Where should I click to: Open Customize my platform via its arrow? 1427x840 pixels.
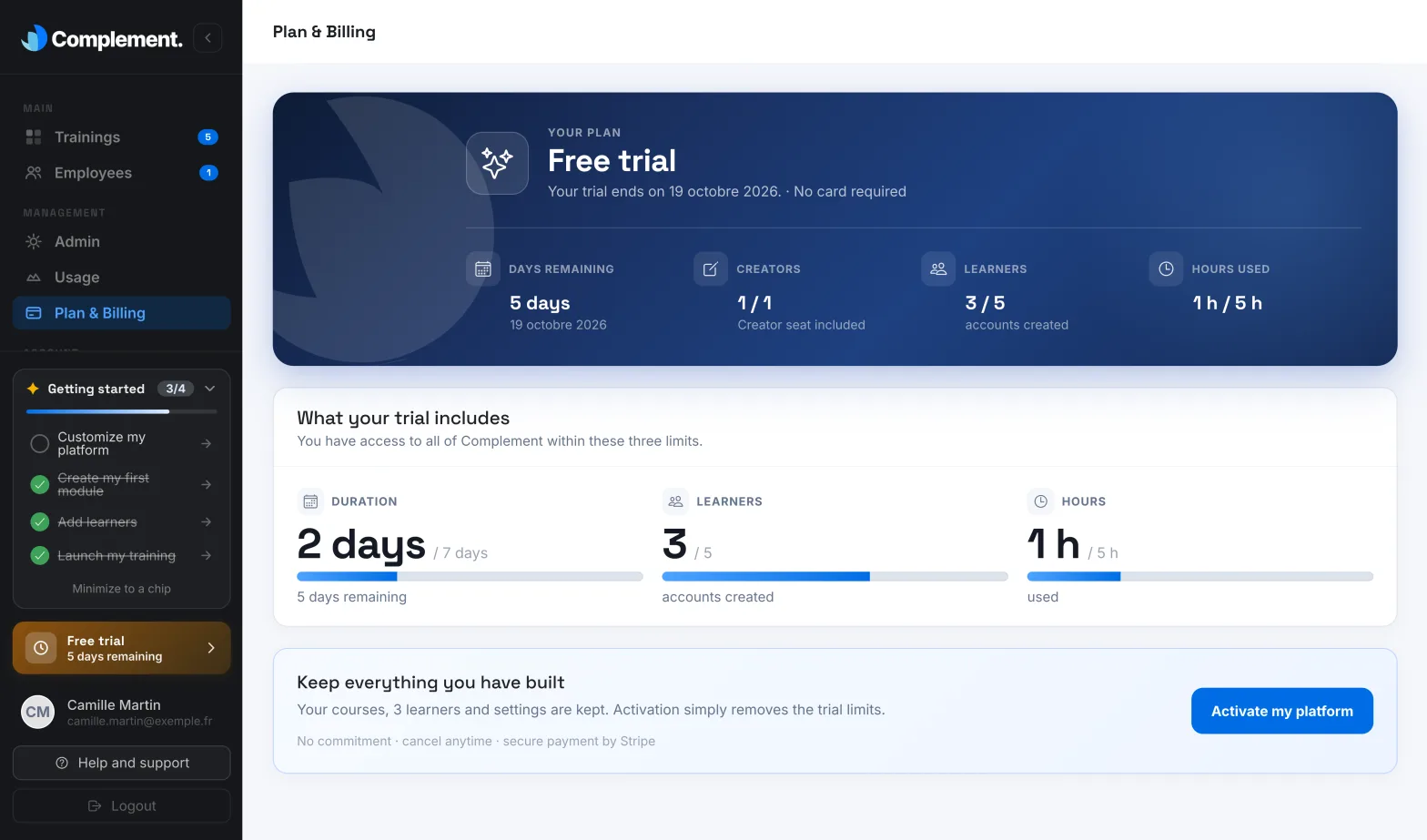(x=207, y=444)
